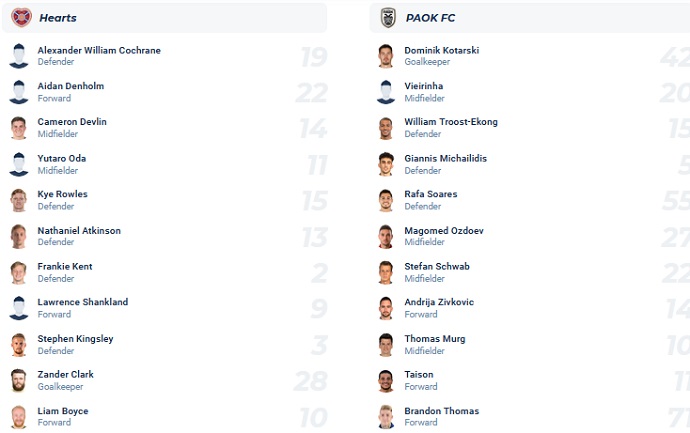This screenshot has width=690, height=433.
Task: Select Giannis Michailidis from PAOK lineup
Action: point(446,158)
